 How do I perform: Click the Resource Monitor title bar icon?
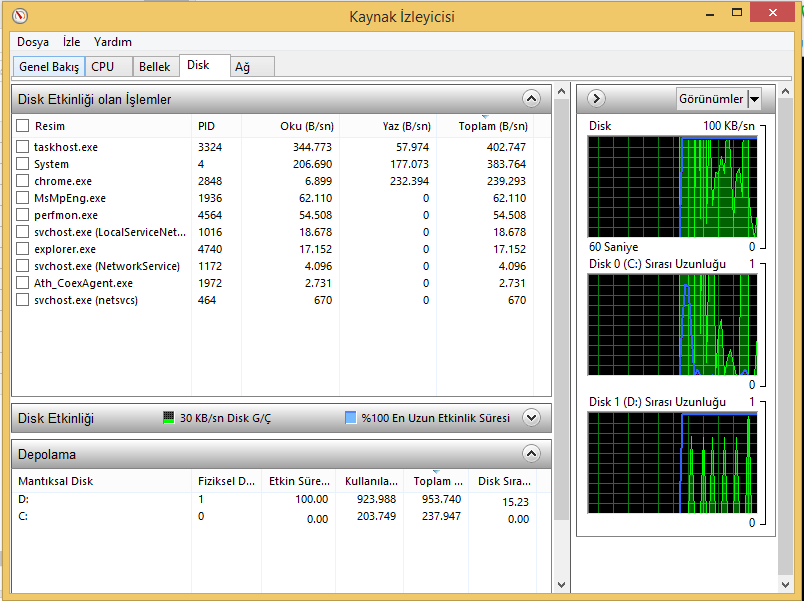coord(19,15)
